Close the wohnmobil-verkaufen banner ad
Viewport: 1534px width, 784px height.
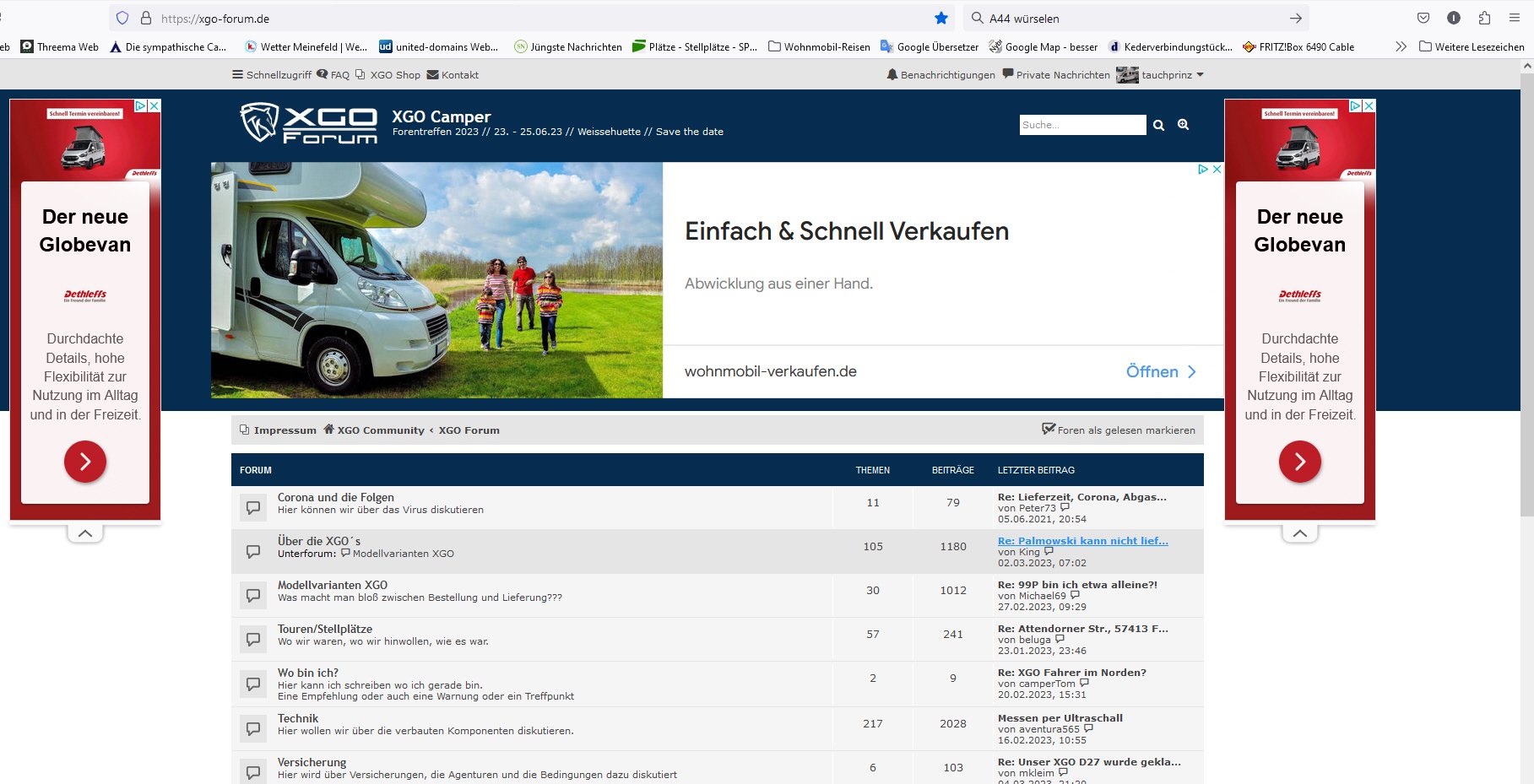[x=1217, y=170]
